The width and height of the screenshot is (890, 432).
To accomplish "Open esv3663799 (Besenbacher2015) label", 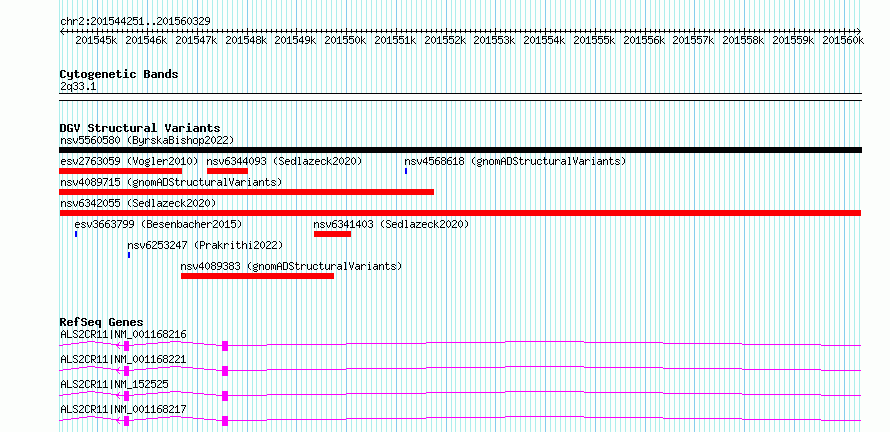I will pyautogui.click(x=158, y=224).
